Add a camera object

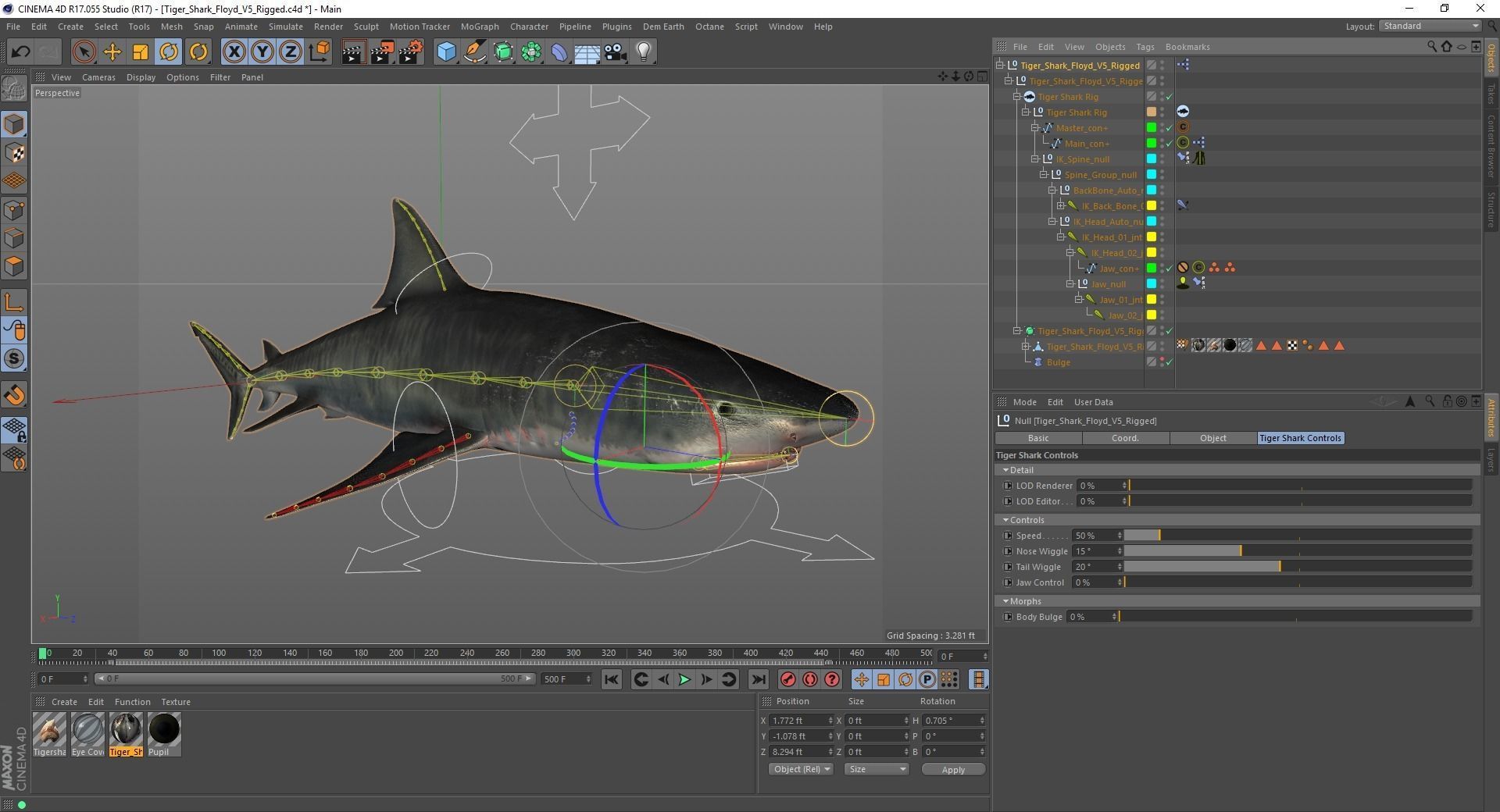pos(616,52)
